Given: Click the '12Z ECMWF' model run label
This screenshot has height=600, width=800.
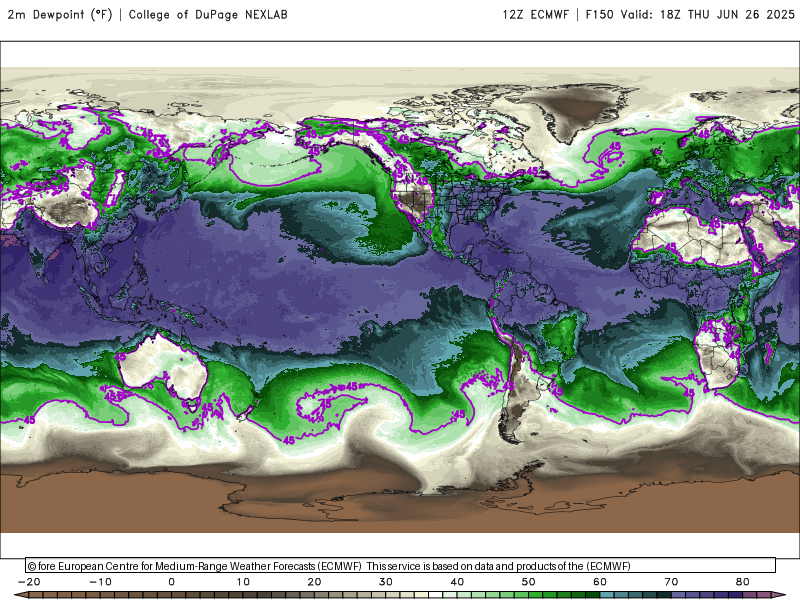Looking at the screenshot, I should (536, 15).
